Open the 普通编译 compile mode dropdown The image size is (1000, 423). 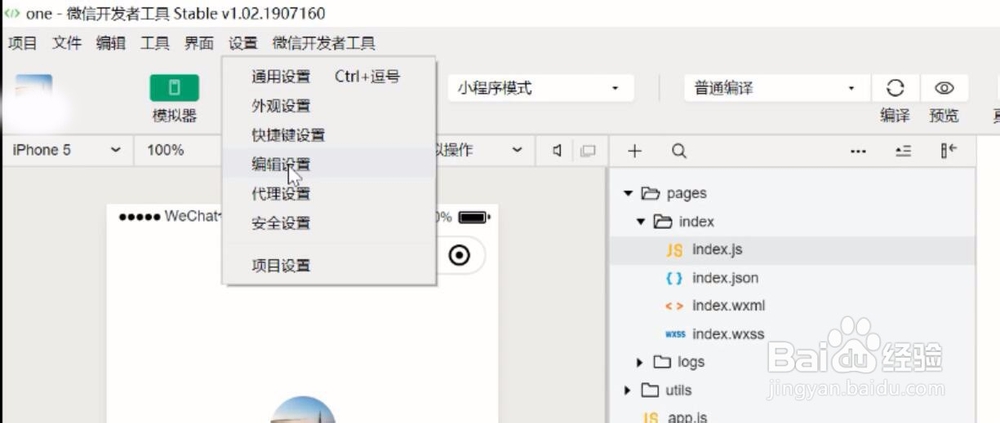(776, 88)
